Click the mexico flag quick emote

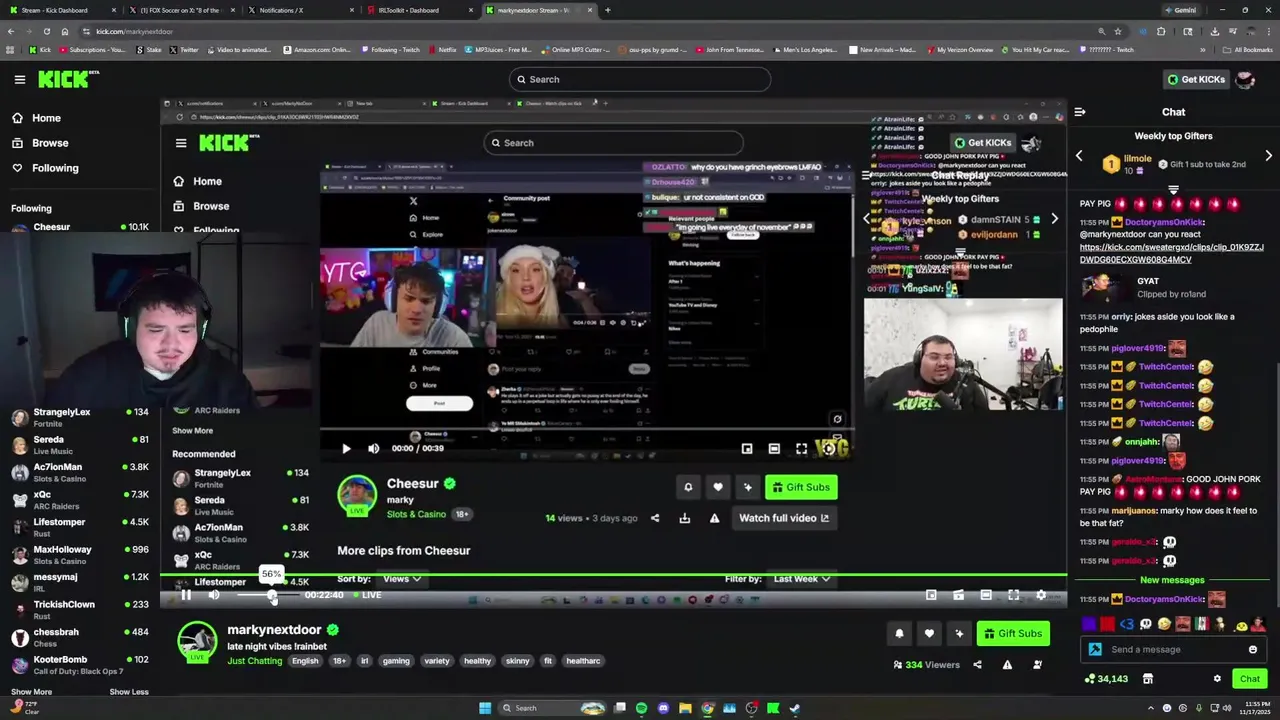pyautogui.click(x=1201, y=624)
